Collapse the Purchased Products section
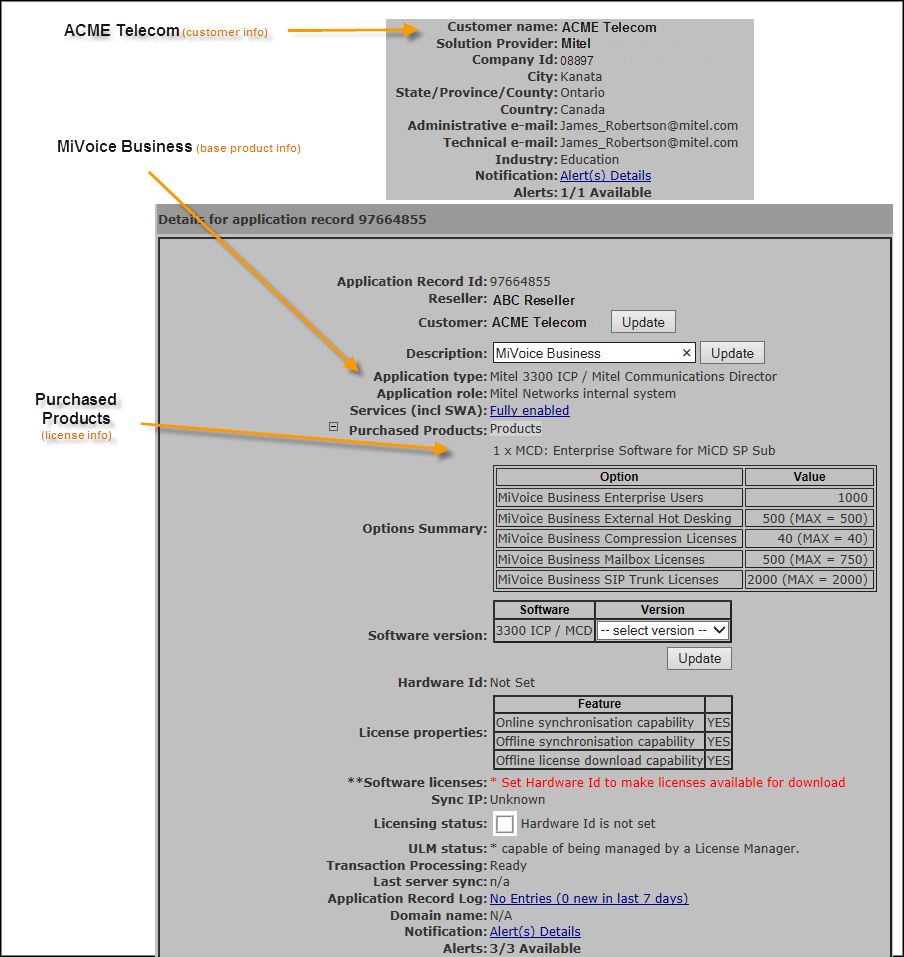The height and width of the screenshot is (957, 904). (x=333, y=427)
